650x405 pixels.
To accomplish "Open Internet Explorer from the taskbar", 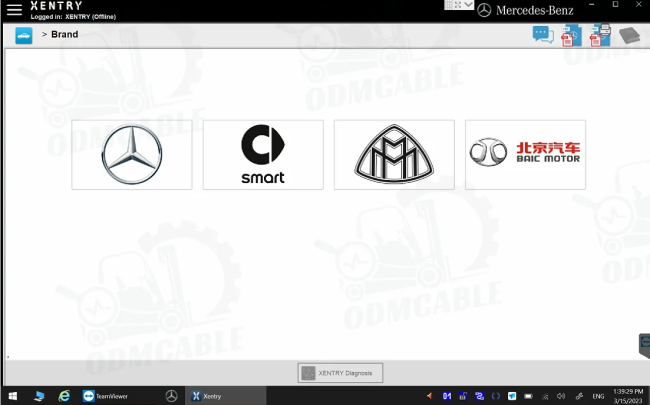I will pos(64,396).
